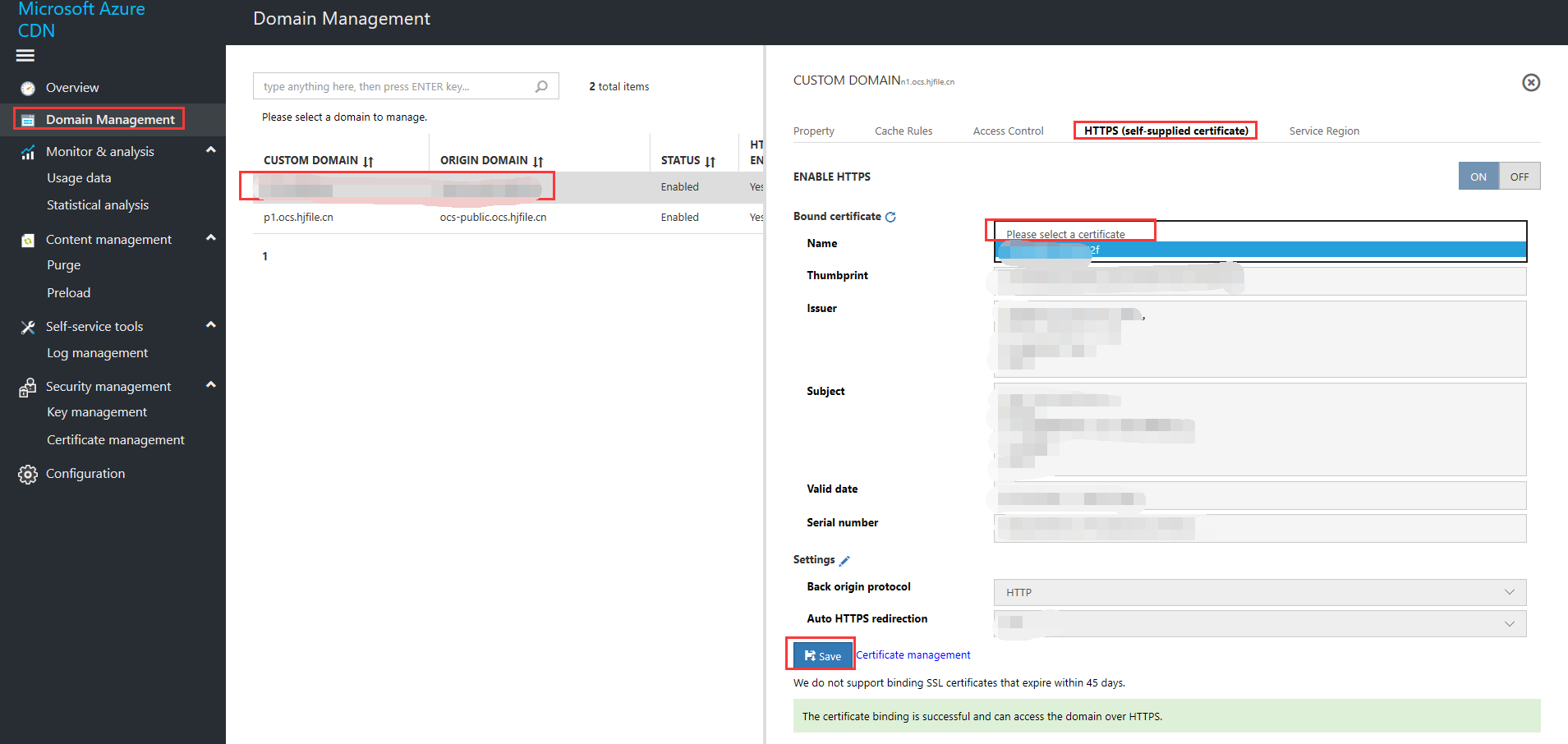Switch to the Property tab

pyautogui.click(x=814, y=131)
